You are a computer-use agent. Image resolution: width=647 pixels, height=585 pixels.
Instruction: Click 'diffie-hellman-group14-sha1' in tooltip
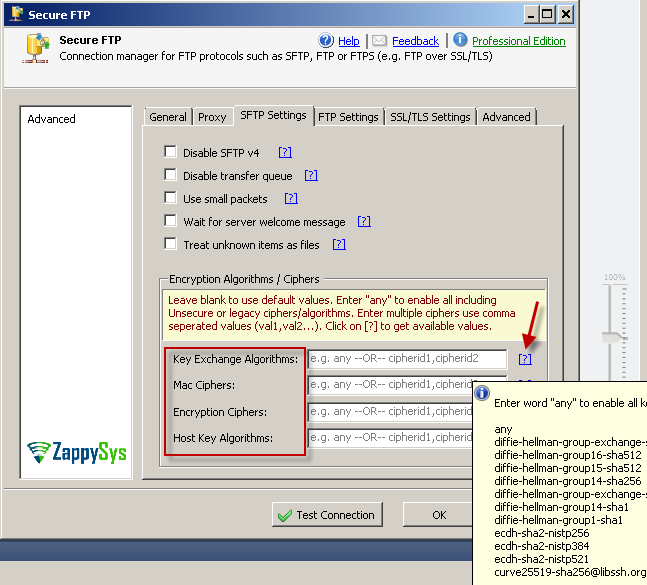(562, 507)
